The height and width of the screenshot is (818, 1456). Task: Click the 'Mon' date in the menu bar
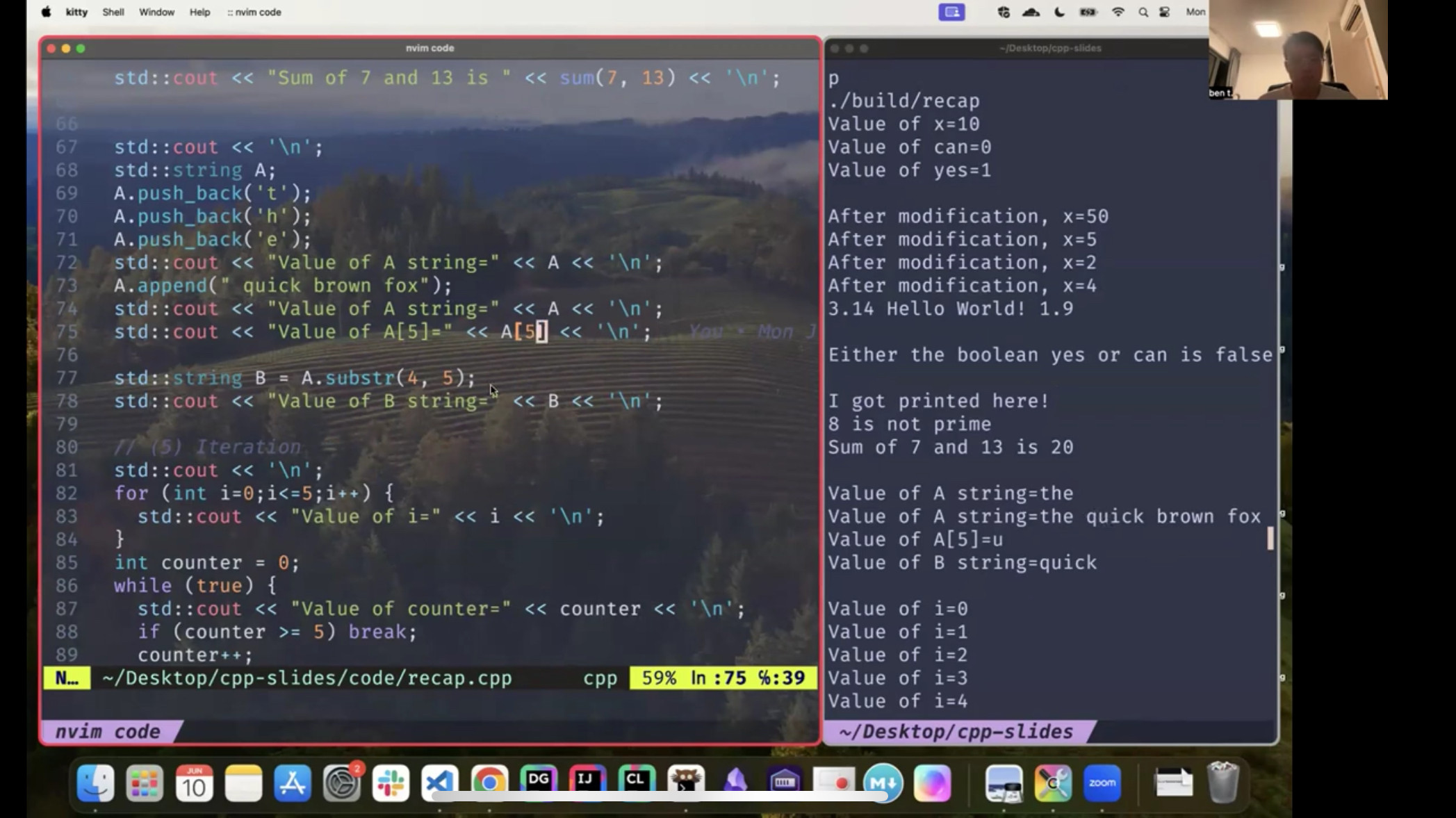click(1195, 12)
